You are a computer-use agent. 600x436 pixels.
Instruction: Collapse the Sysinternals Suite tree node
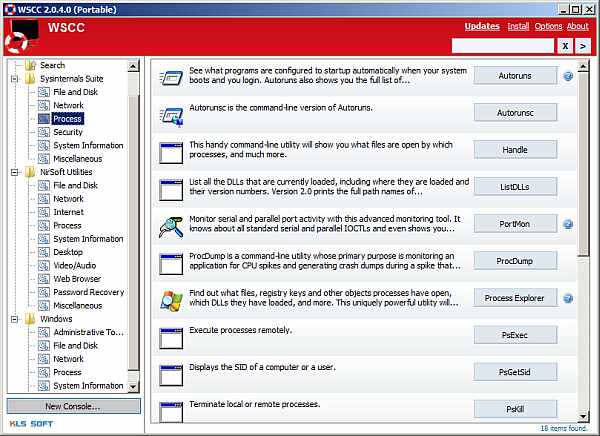[x=14, y=79]
